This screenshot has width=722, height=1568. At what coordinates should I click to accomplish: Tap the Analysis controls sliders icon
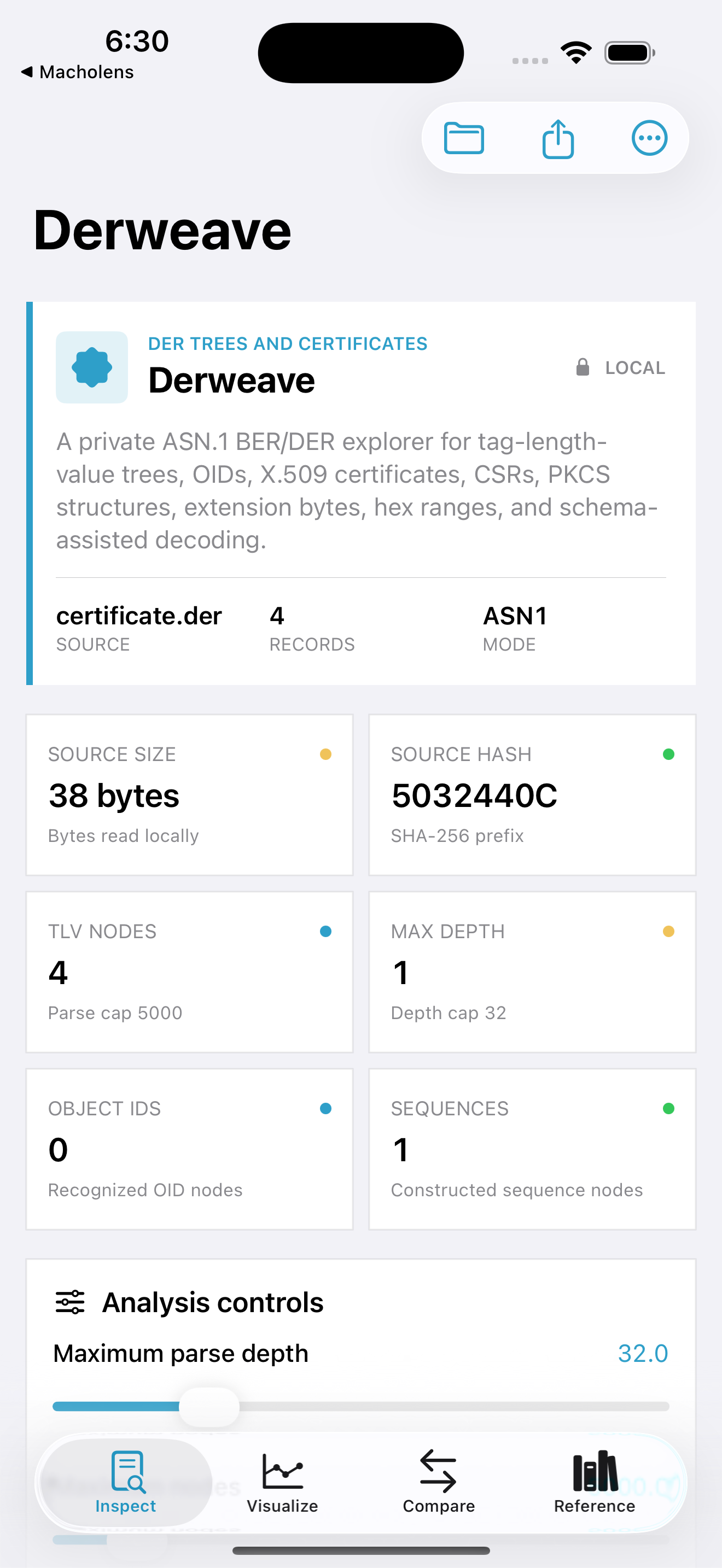click(71, 1302)
